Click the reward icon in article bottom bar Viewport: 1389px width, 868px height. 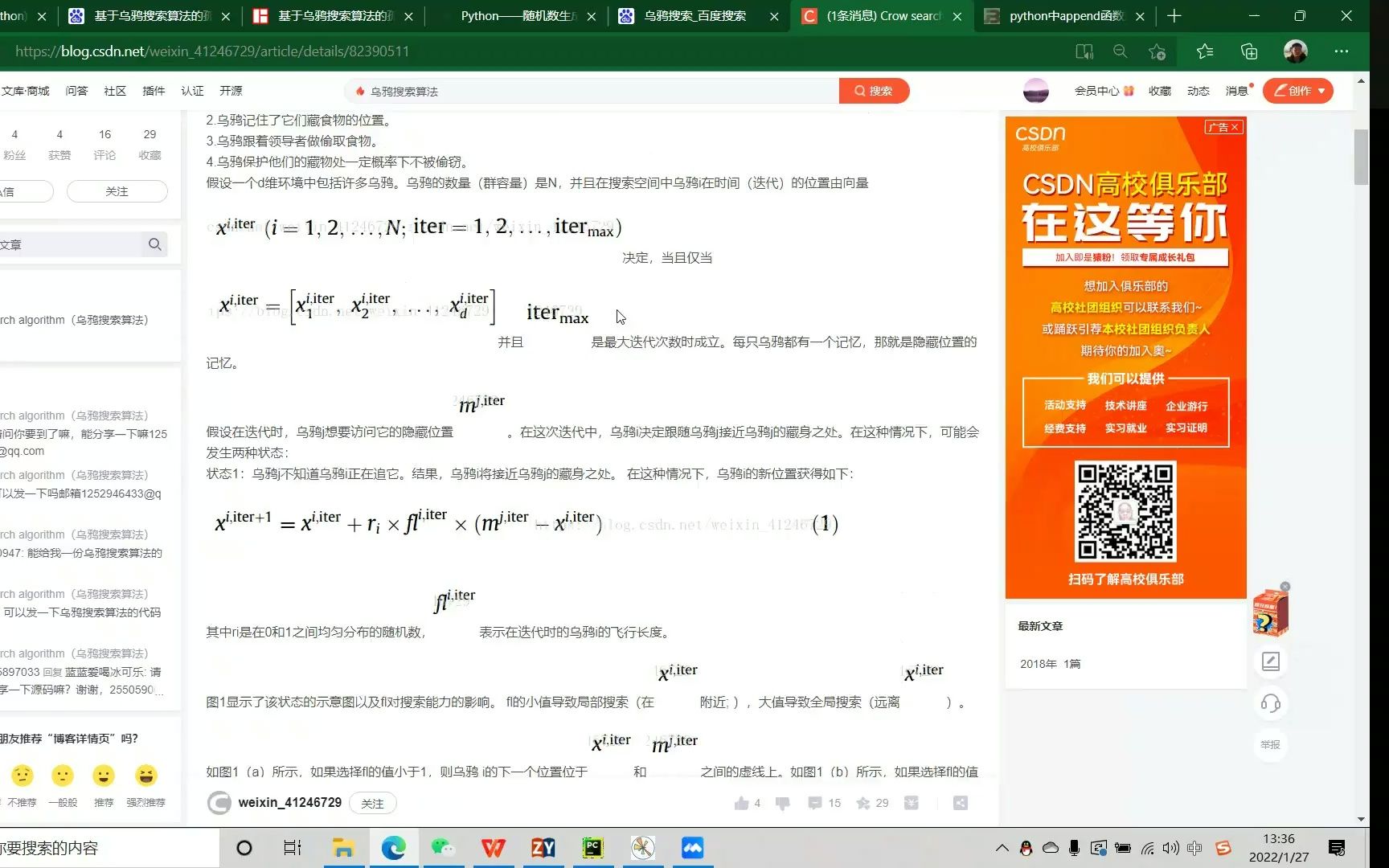tap(911, 803)
